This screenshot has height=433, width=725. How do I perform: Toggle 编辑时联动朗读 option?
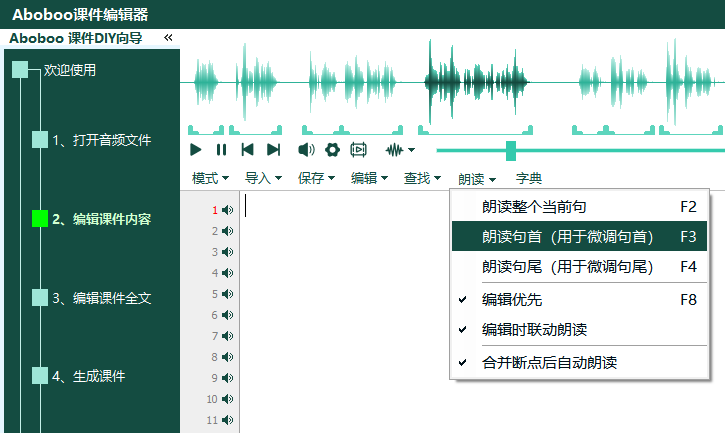[548, 329]
